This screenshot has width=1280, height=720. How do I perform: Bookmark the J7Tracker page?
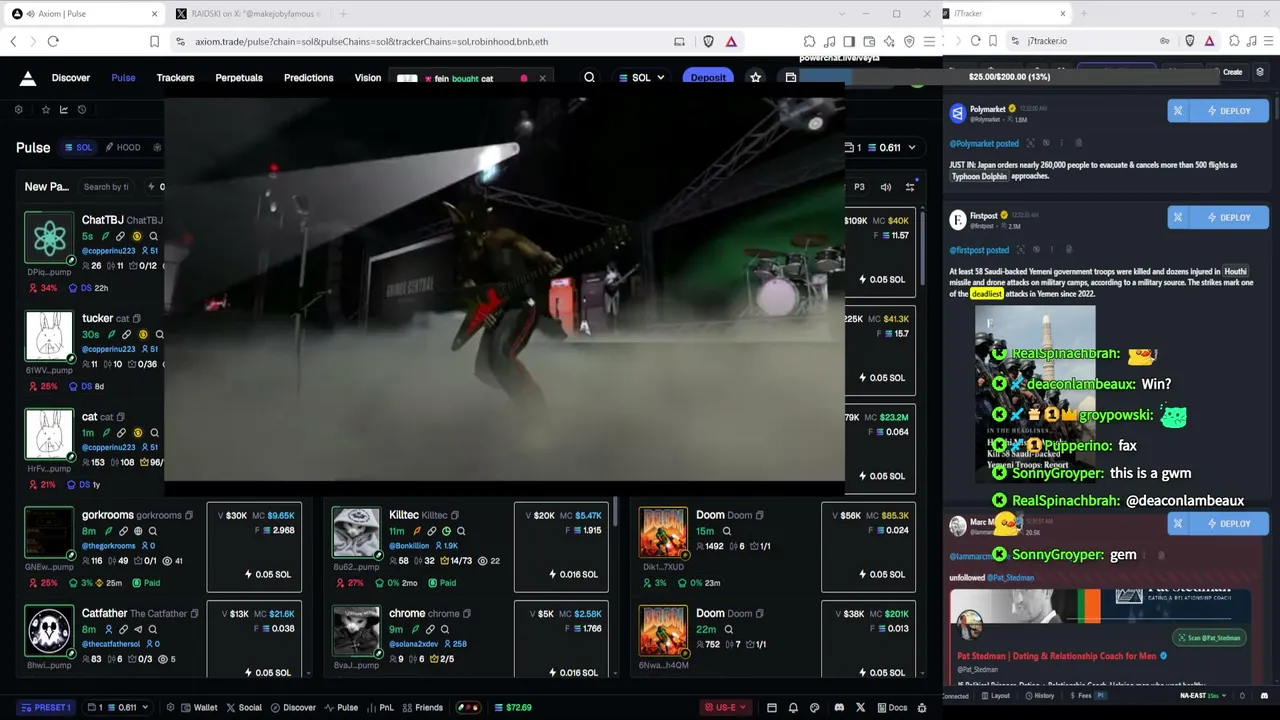pos(992,41)
